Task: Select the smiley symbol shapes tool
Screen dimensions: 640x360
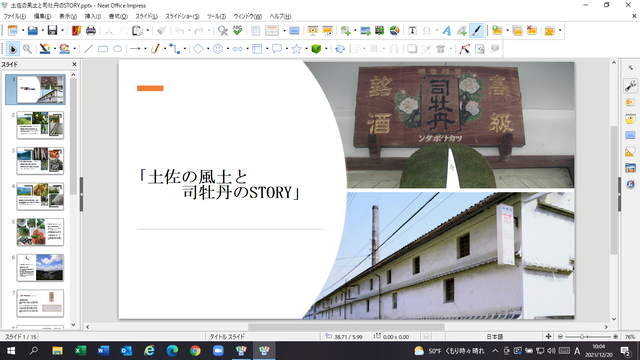Action: [218, 49]
